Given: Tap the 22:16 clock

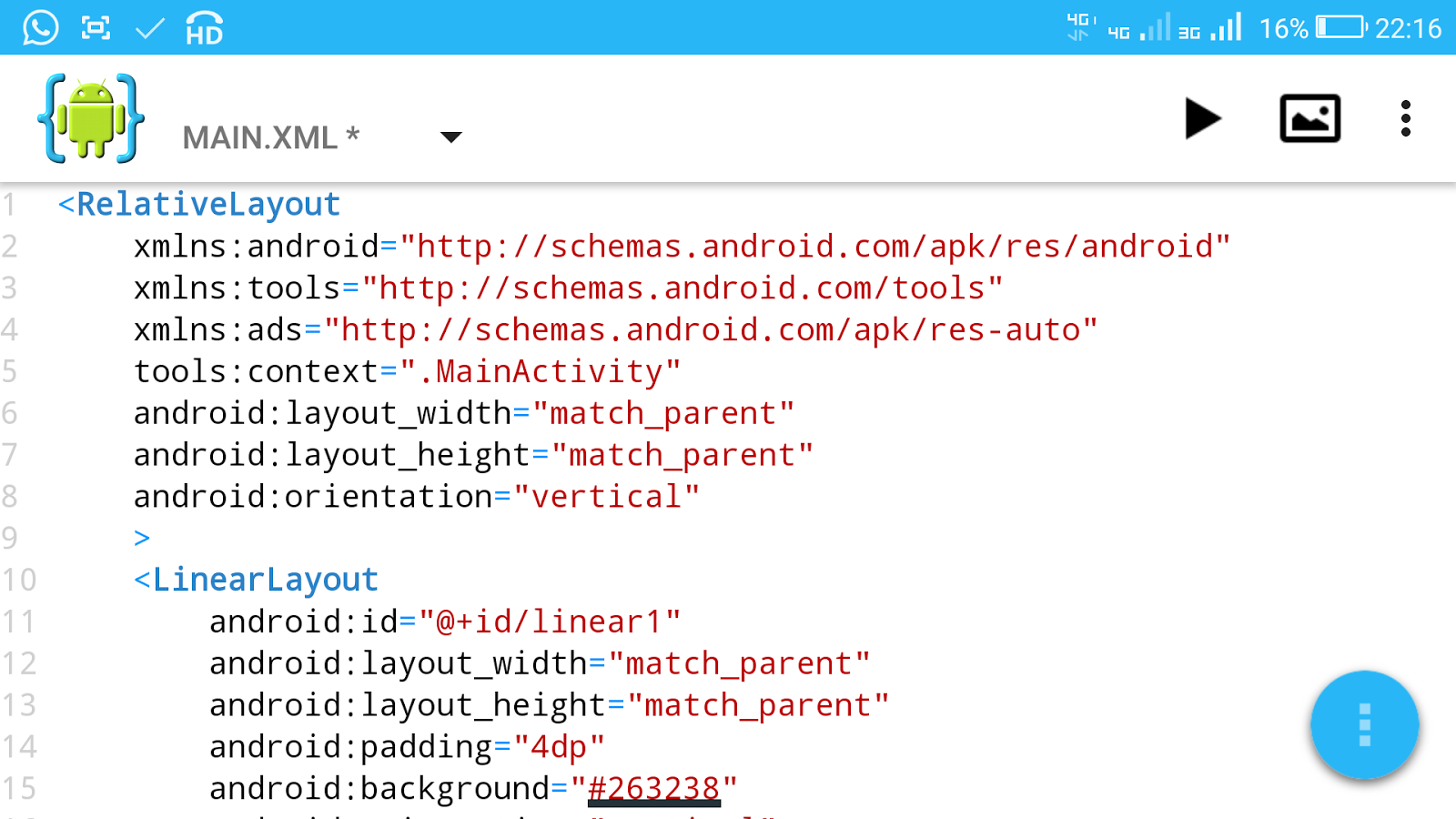Looking at the screenshot, I should [x=1408, y=28].
